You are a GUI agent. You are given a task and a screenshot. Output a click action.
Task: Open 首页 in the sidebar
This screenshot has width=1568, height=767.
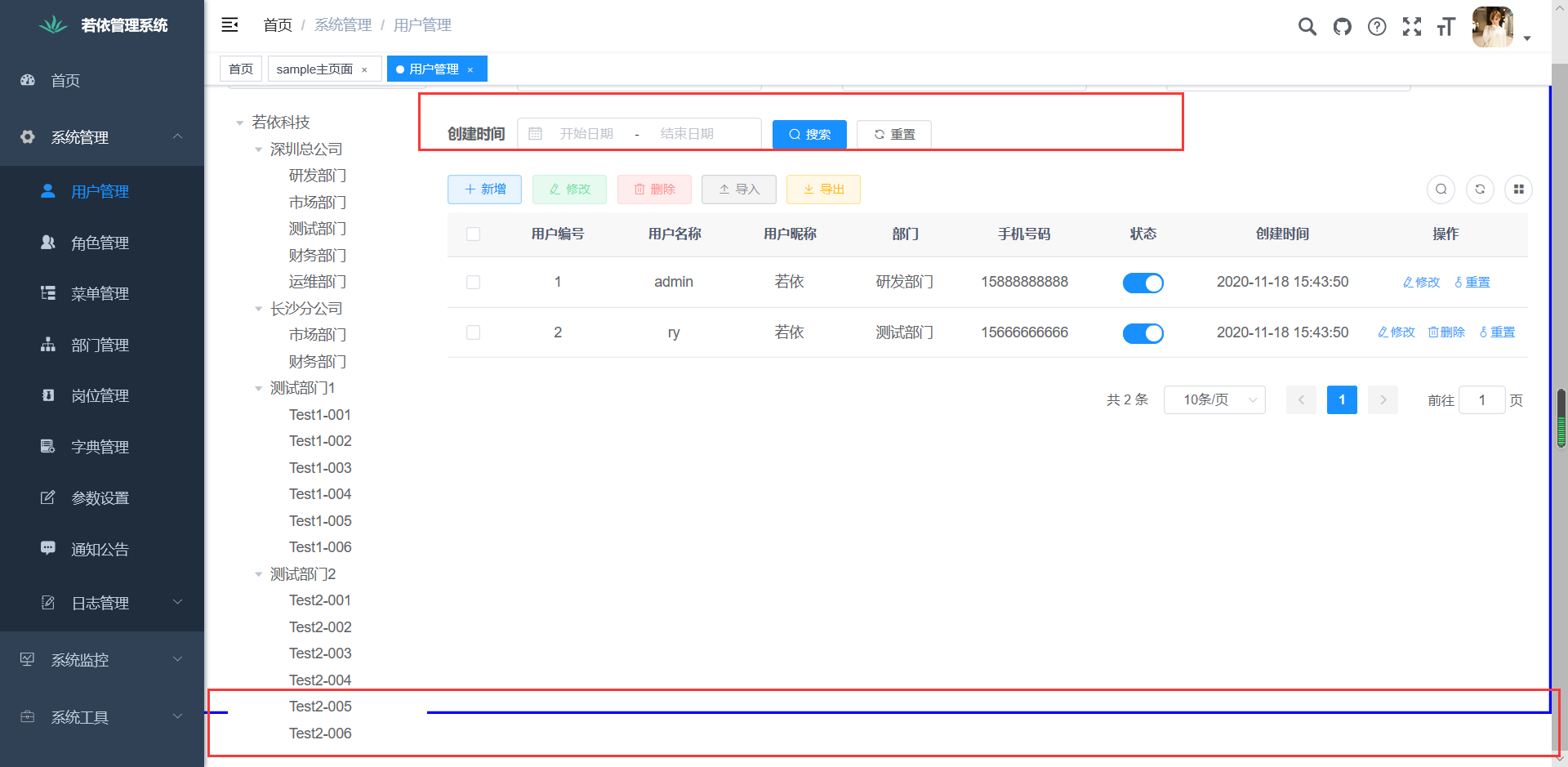(102, 80)
